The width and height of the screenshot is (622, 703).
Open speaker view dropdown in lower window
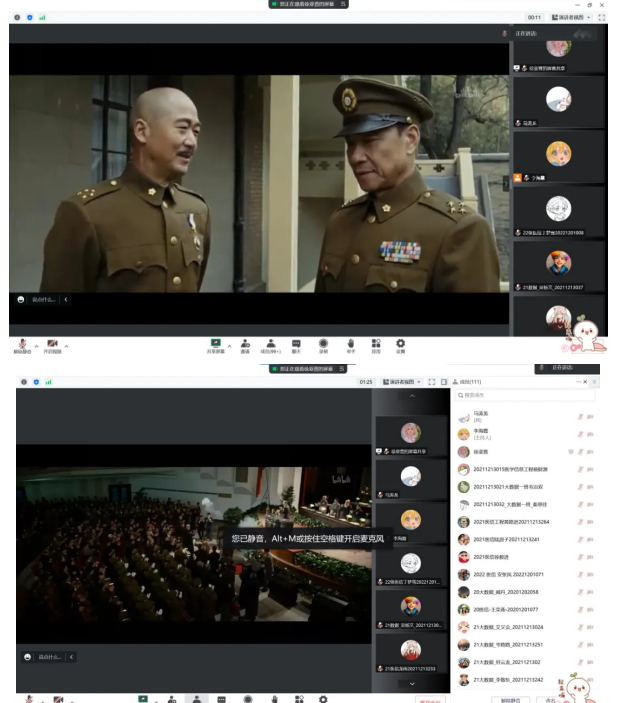click(x=402, y=382)
